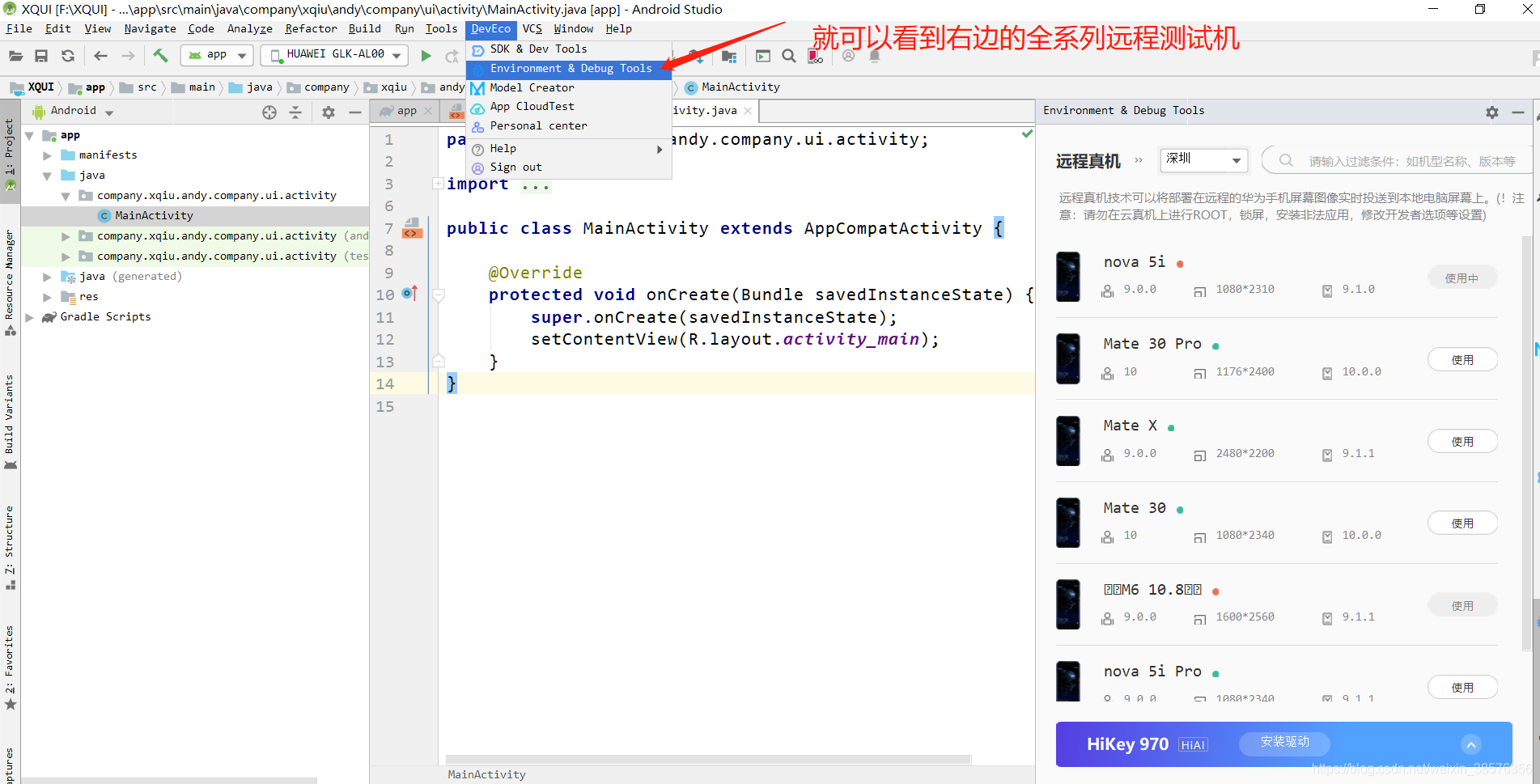Screen dimensions: 1540x784
Task: Open the Structure side tab
Action: click(x=10, y=547)
